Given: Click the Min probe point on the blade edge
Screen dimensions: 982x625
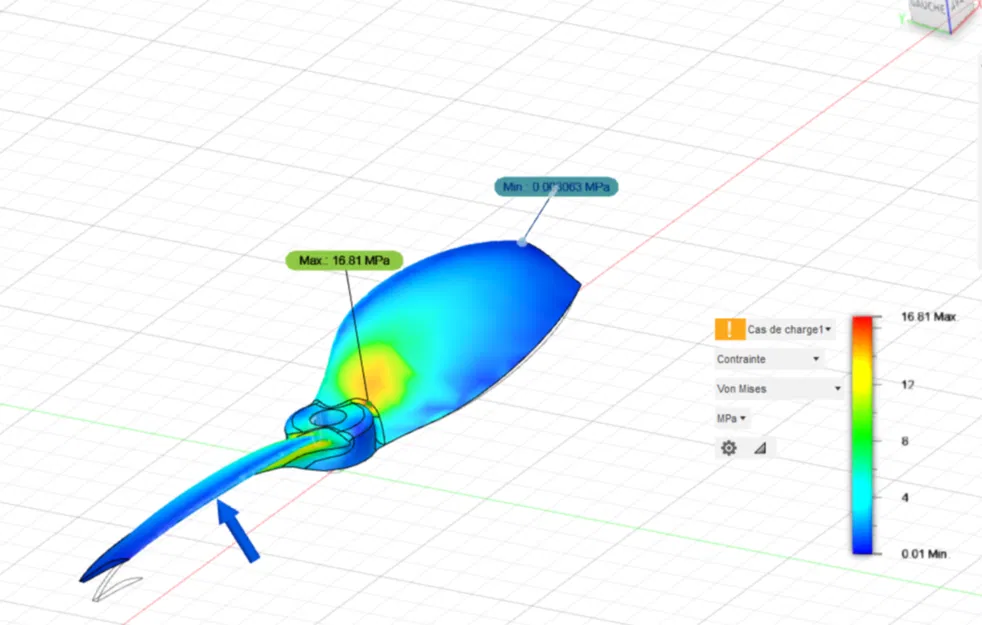Looking at the screenshot, I should (x=522, y=241).
